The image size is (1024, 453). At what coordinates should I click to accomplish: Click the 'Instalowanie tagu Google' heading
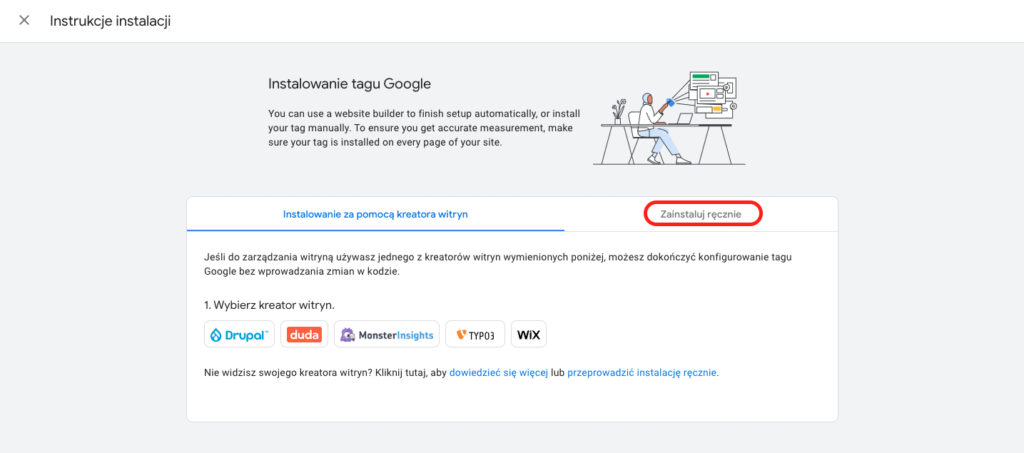tap(349, 84)
